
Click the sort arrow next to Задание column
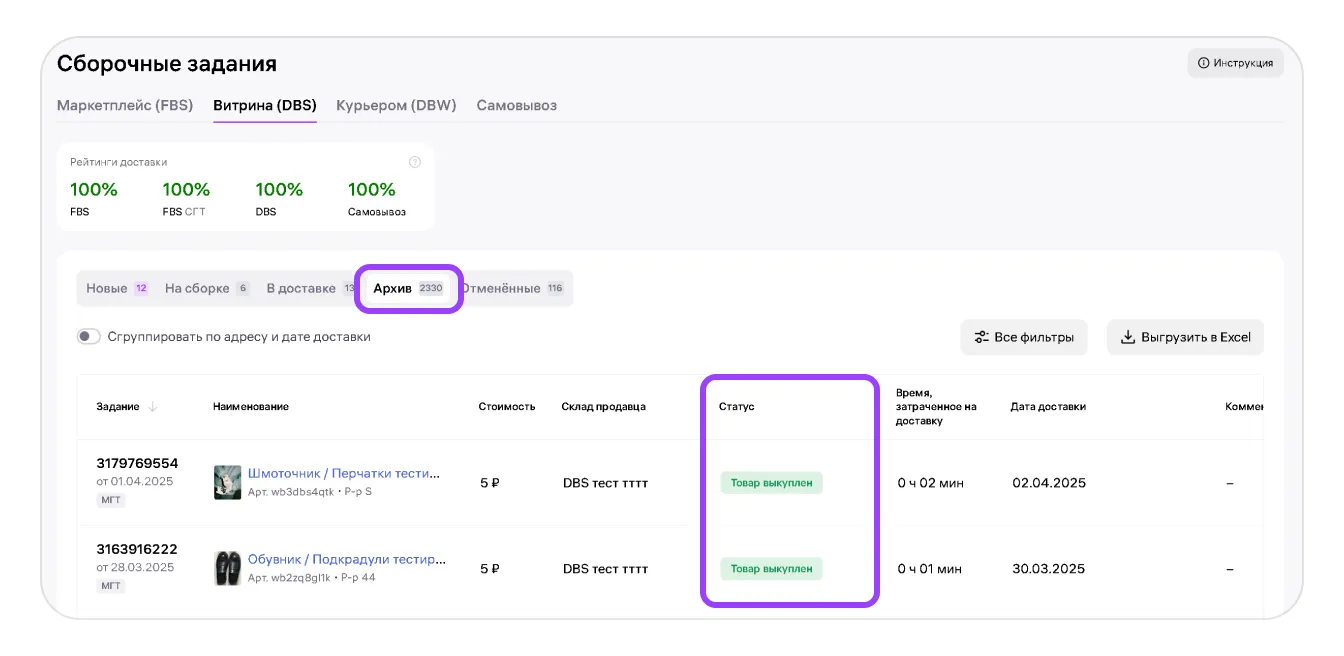point(153,407)
